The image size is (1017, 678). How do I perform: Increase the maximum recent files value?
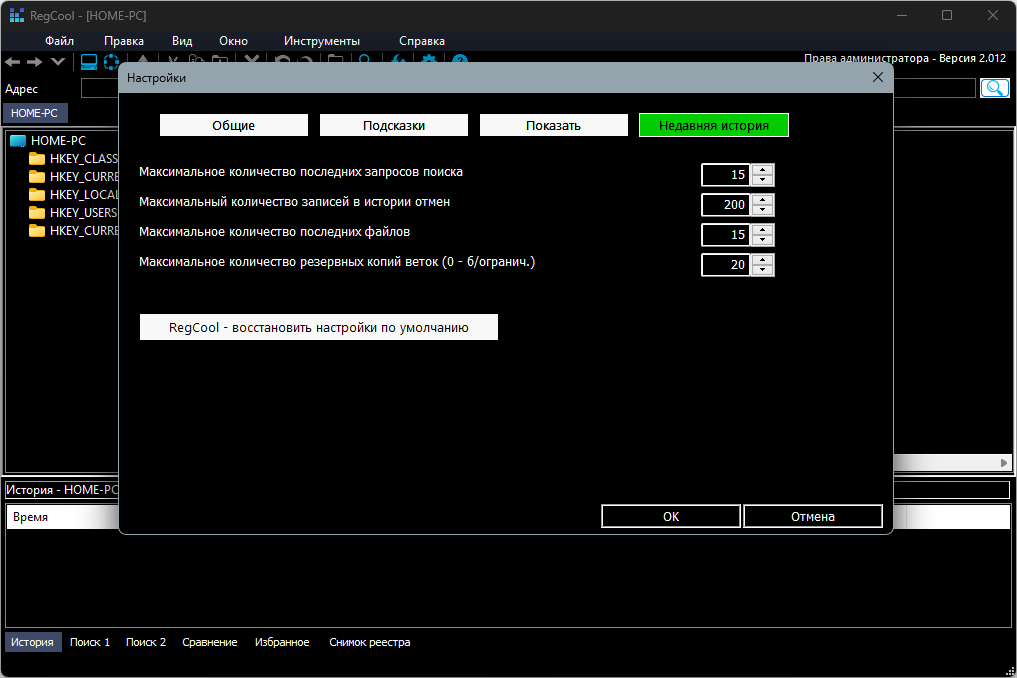[763, 230]
